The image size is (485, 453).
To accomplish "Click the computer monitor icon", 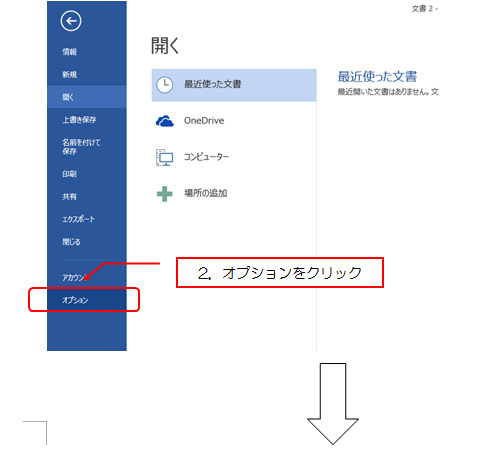I will [x=165, y=157].
